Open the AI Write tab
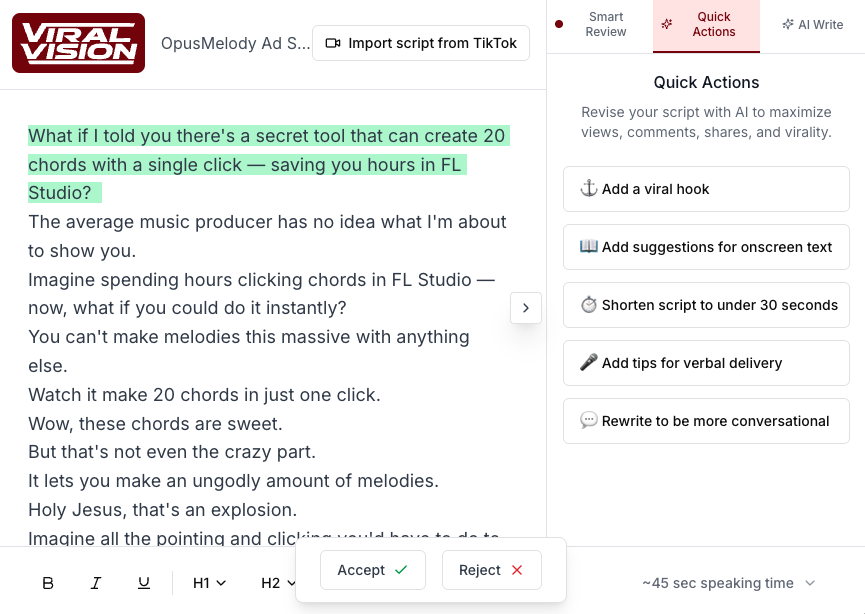The height and width of the screenshot is (614, 865). [812, 25]
